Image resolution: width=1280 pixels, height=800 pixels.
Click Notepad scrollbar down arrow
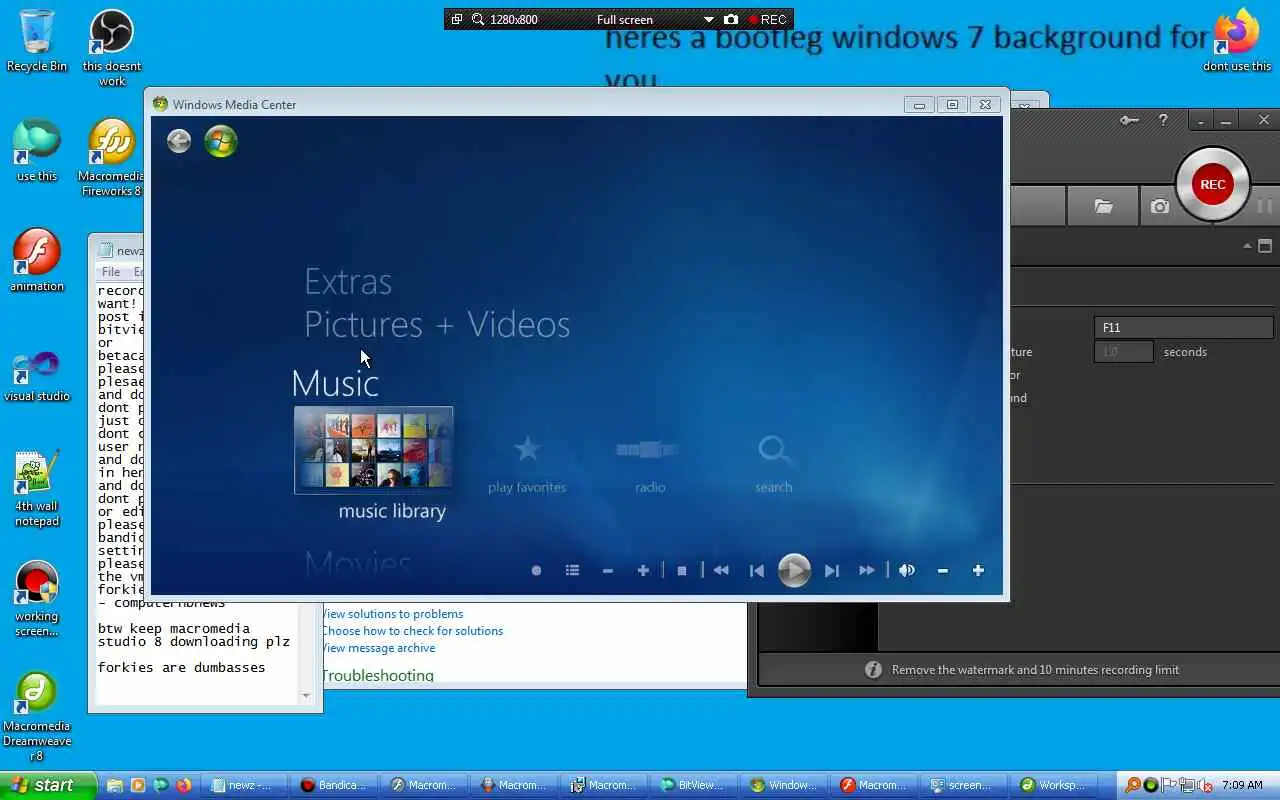[306, 695]
